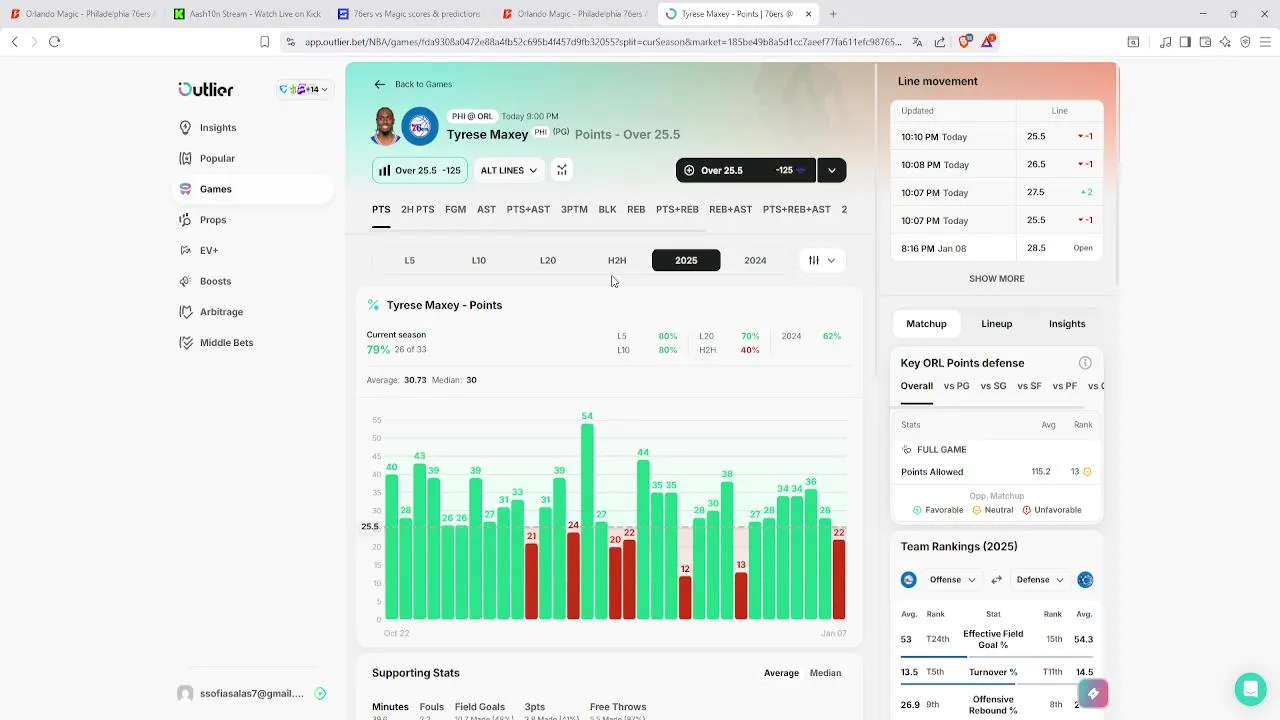Viewport: 1280px width, 720px height.
Task: Select the L5 split
Action: [x=409, y=260]
